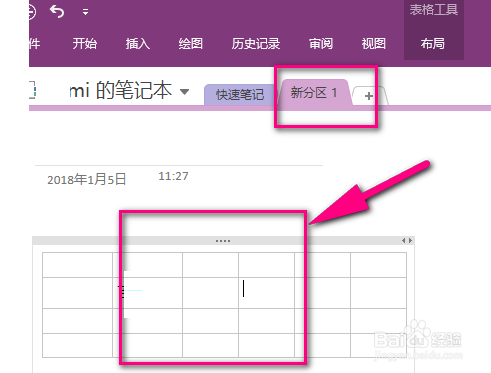Click the page time 11:27

pos(173,176)
